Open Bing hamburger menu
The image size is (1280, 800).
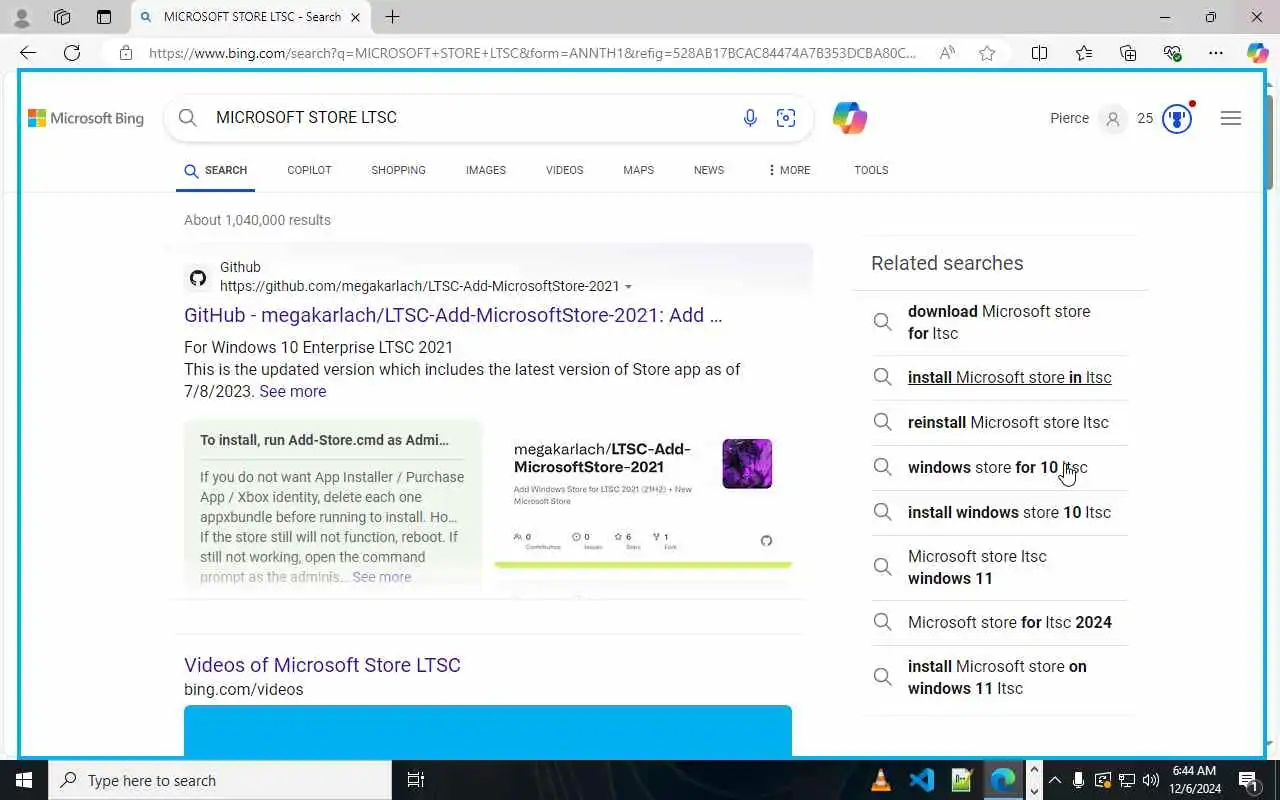click(x=1231, y=118)
